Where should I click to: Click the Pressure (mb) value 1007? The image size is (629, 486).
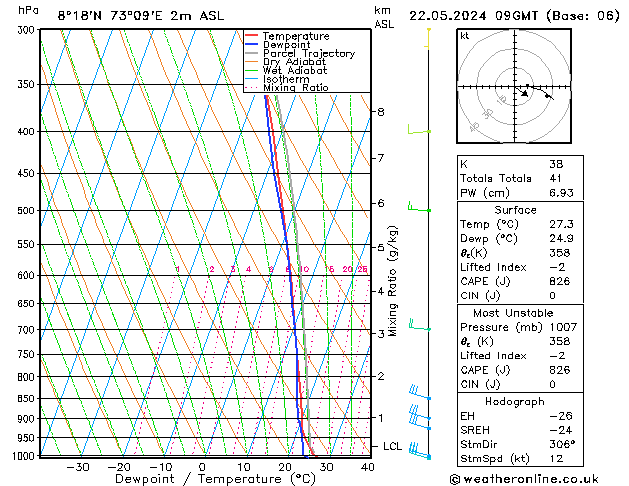[563, 327]
